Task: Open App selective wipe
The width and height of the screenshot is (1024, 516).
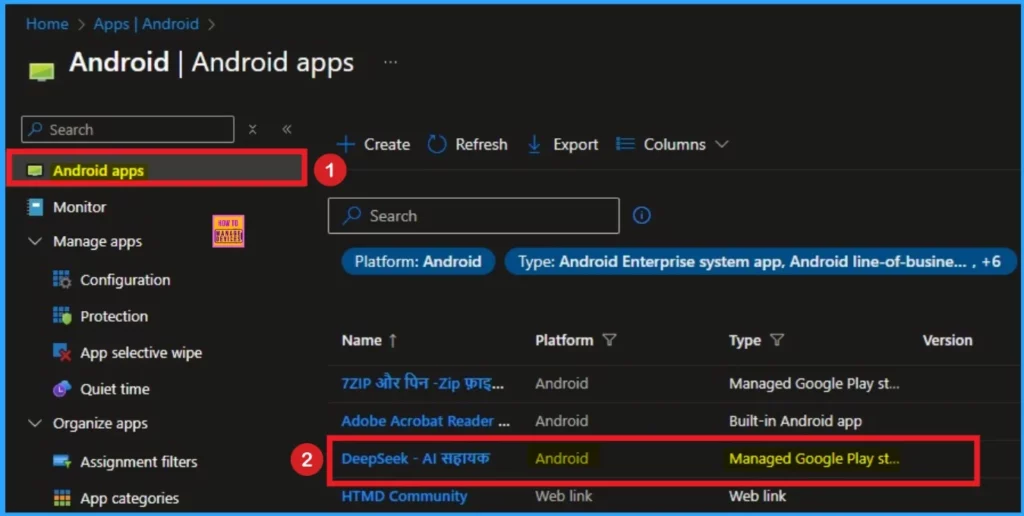Action: (x=141, y=353)
